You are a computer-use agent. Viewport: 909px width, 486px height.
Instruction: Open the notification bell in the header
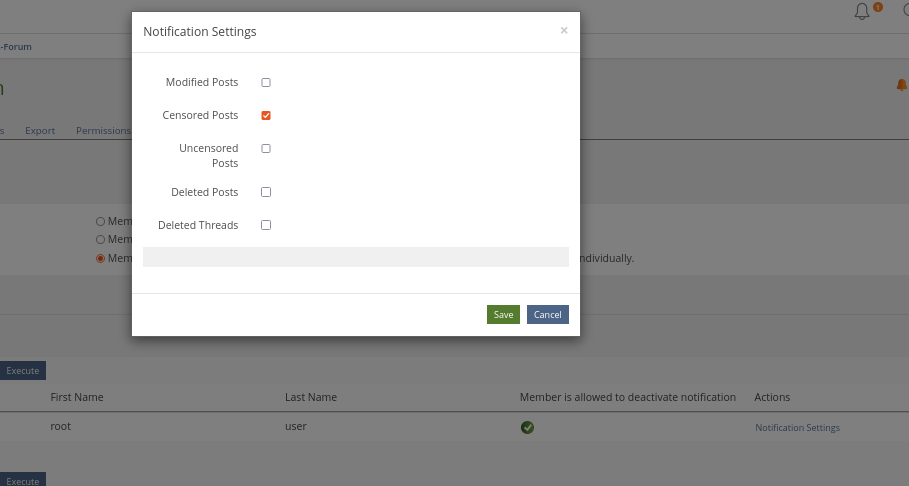pos(862,11)
